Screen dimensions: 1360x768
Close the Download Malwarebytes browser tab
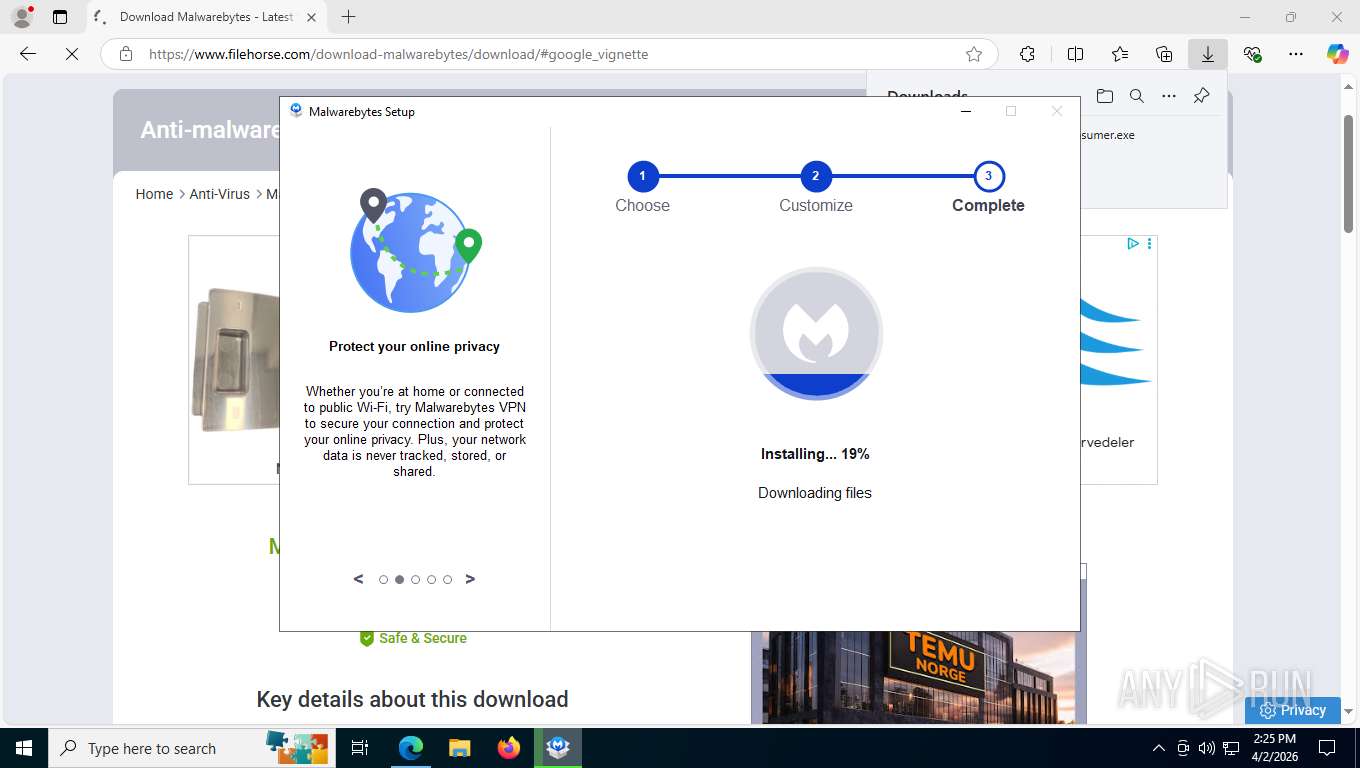pyautogui.click(x=311, y=17)
